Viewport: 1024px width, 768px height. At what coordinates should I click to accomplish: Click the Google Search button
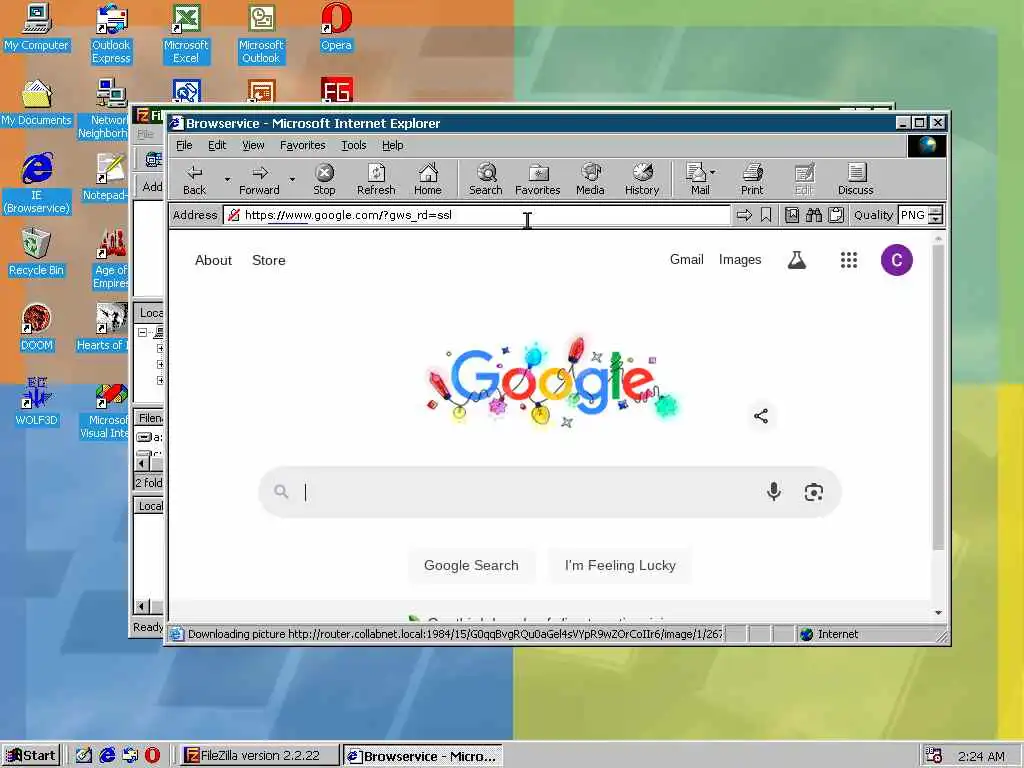(471, 566)
